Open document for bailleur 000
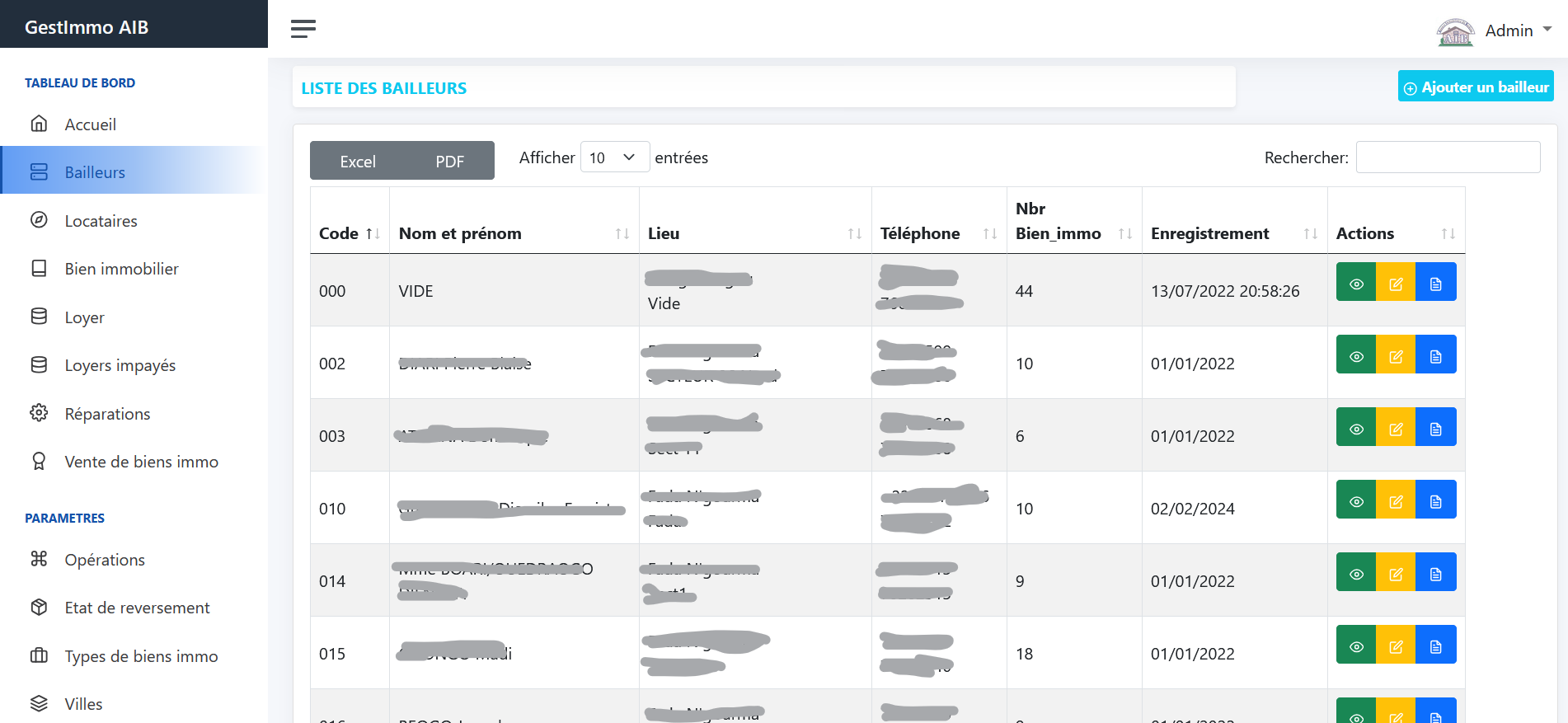The width and height of the screenshot is (1568, 723). coord(1436,282)
